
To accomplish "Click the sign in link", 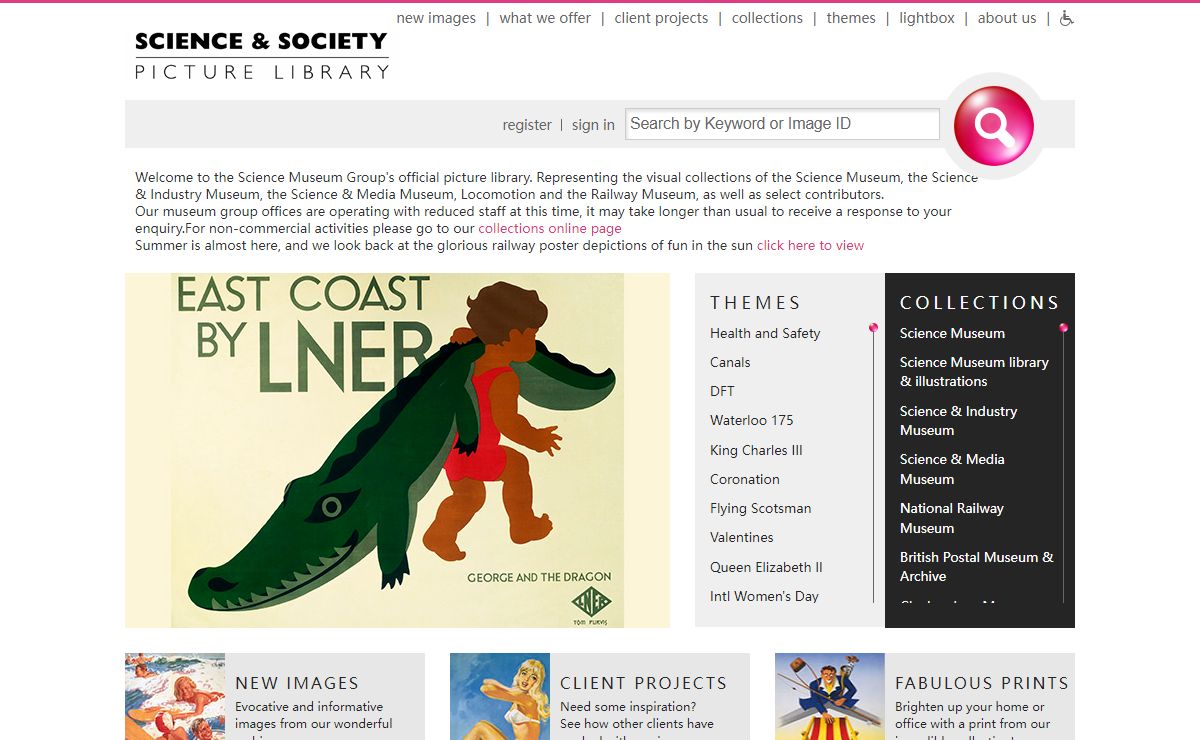I will pyautogui.click(x=593, y=125).
